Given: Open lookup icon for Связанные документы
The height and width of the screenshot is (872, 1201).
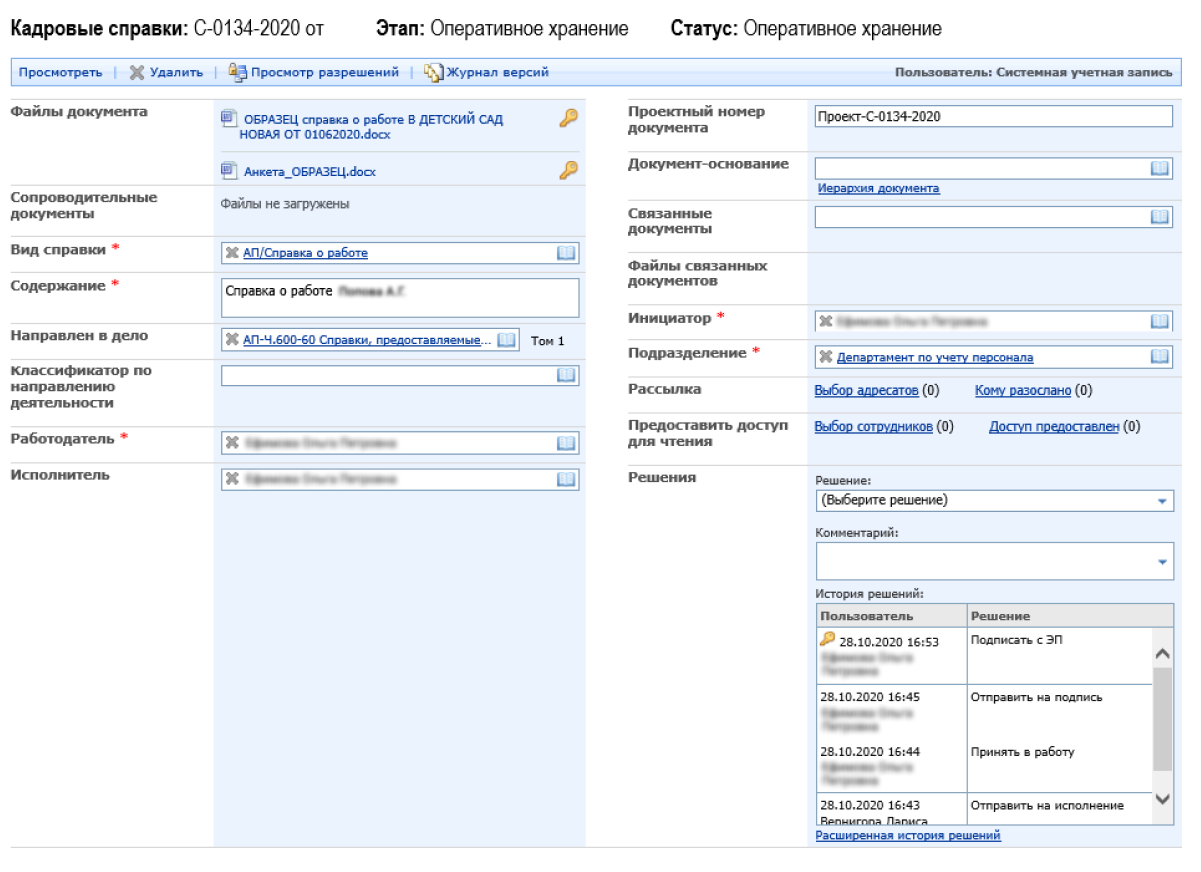Looking at the screenshot, I should [1160, 216].
